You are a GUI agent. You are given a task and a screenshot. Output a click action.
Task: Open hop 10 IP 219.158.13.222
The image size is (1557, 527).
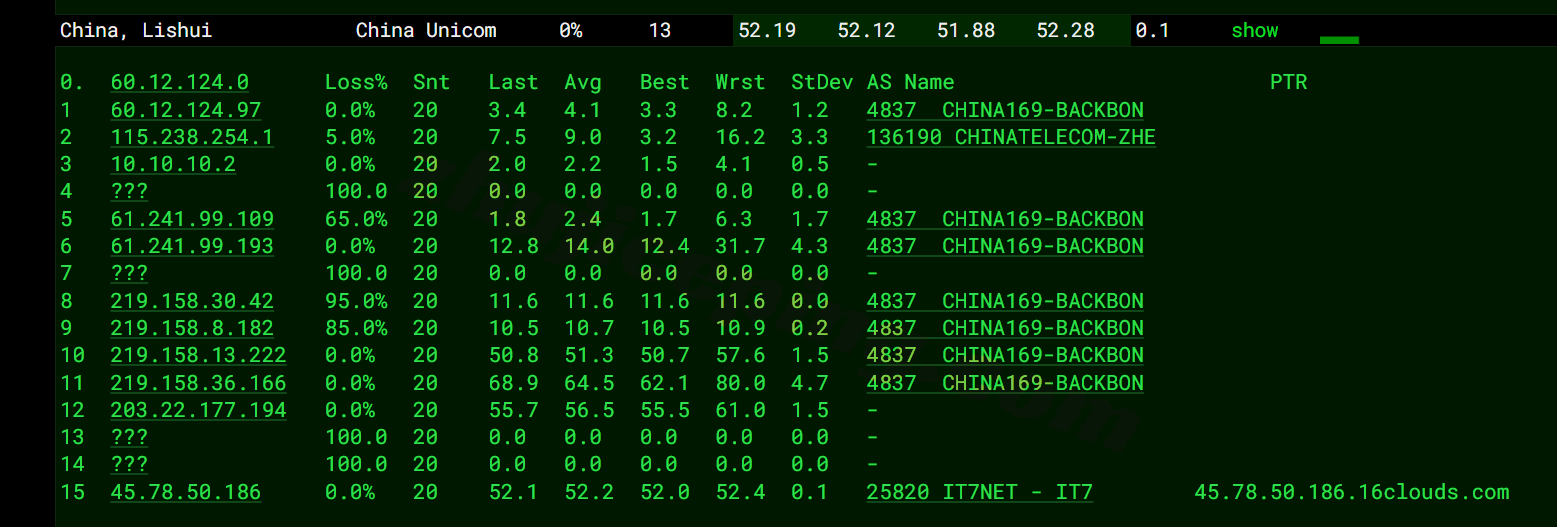(x=198, y=355)
